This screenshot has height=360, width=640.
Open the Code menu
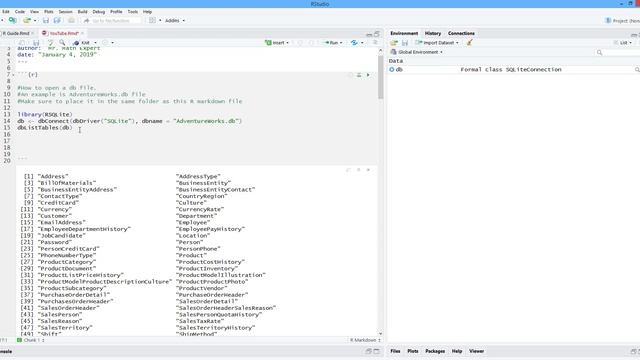pyautogui.click(x=20, y=12)
